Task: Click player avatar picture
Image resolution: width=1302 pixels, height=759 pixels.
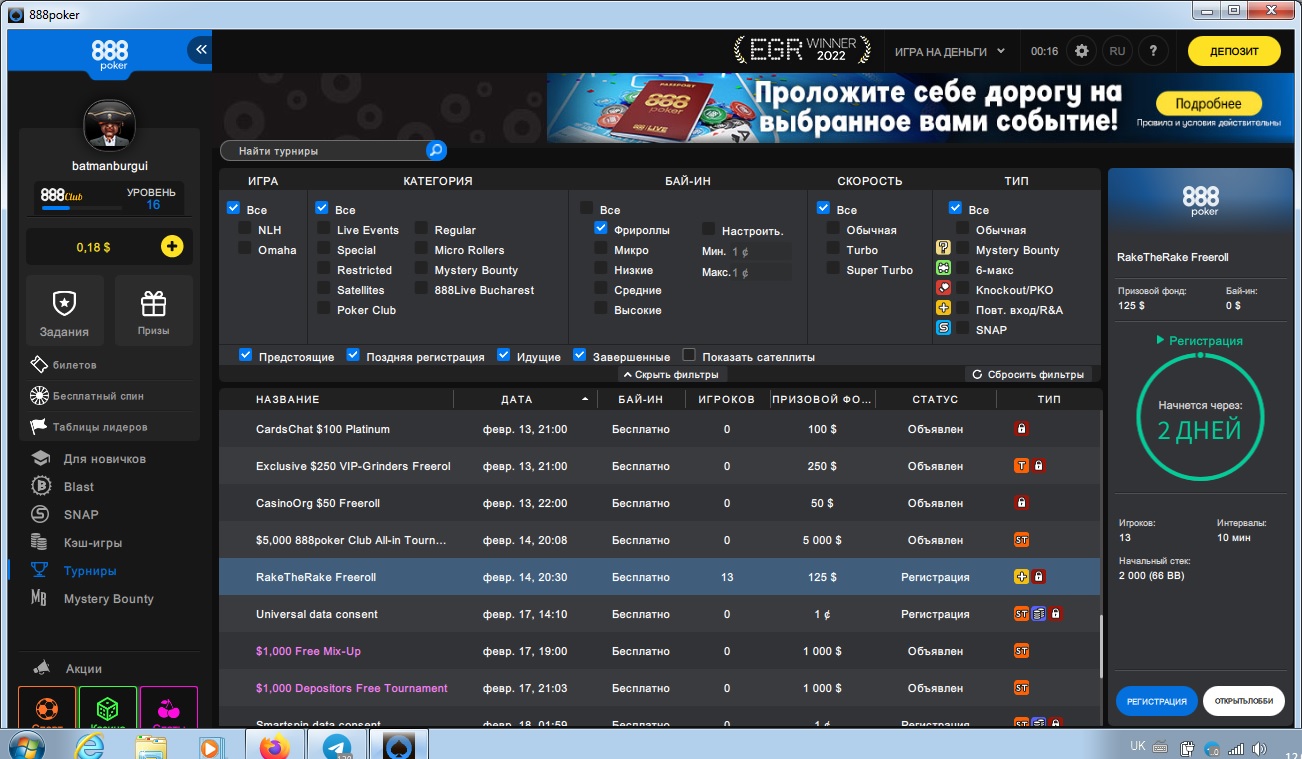Action: pyautogui.click(x=109, y=125)
